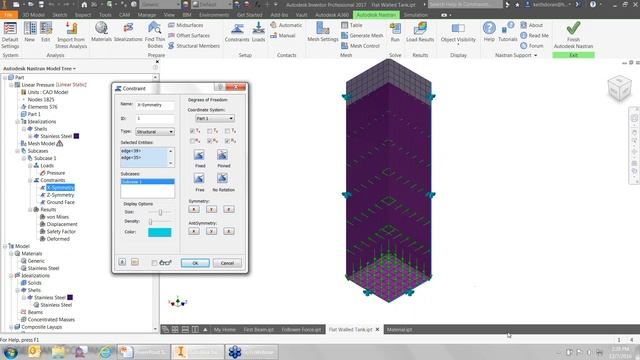Open Object Visibility options
This screenshot has height=360, width=640.
pos(458,33)
